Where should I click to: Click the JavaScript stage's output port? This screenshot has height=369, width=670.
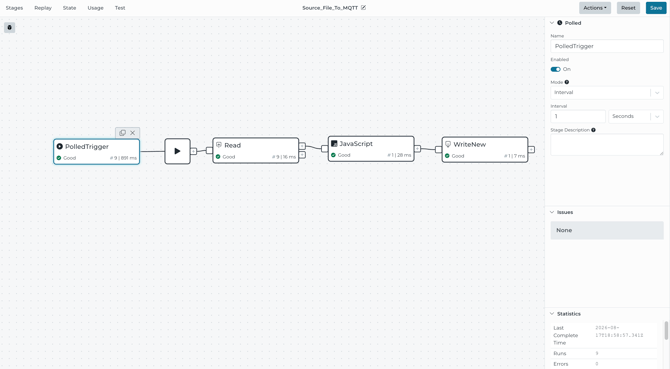tap(417, 149)
